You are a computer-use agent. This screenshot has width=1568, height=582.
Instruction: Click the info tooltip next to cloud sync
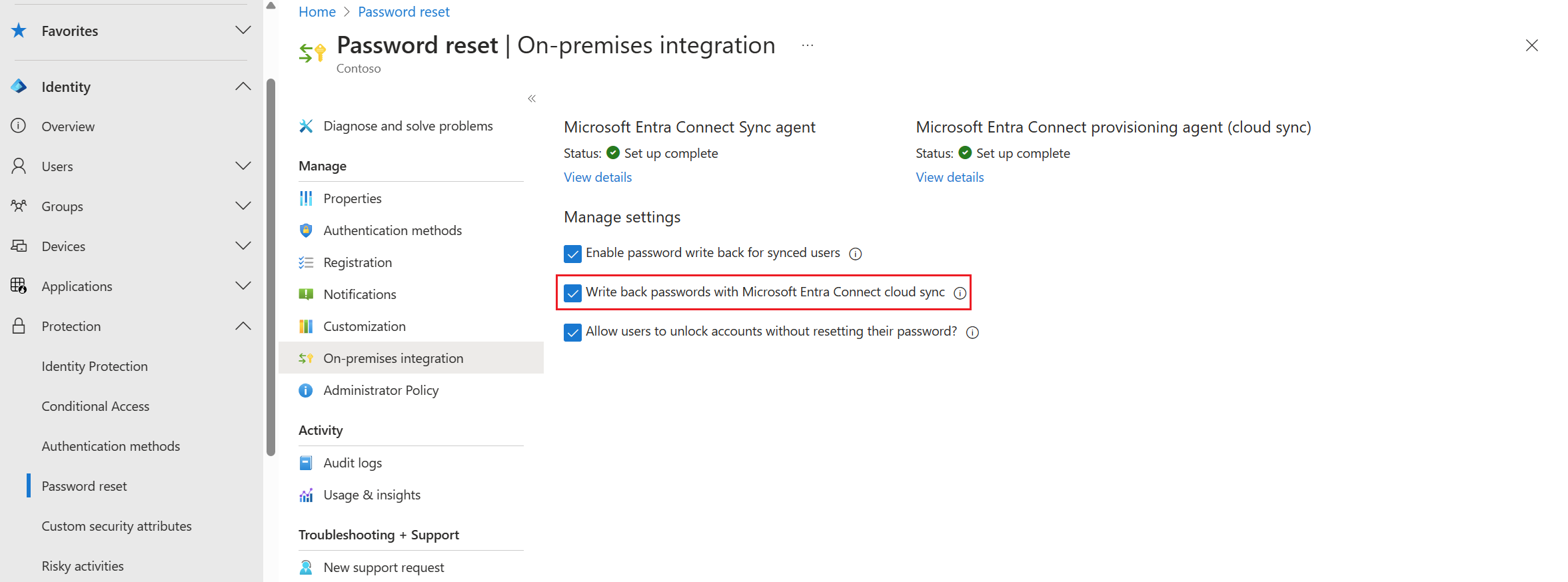(960, 292)
